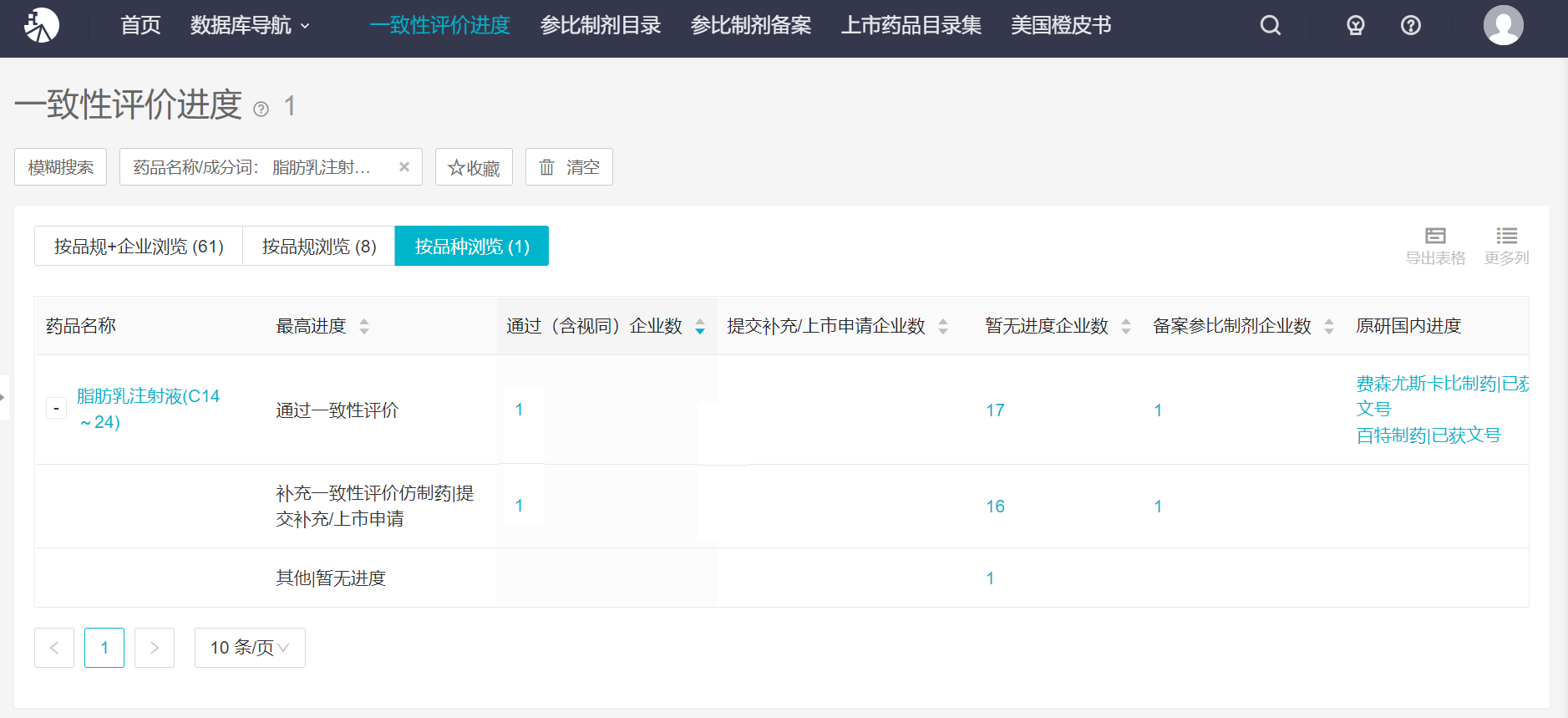Click the ☆收藏 favorite button
1568x718 pixels.
[474, 166]
